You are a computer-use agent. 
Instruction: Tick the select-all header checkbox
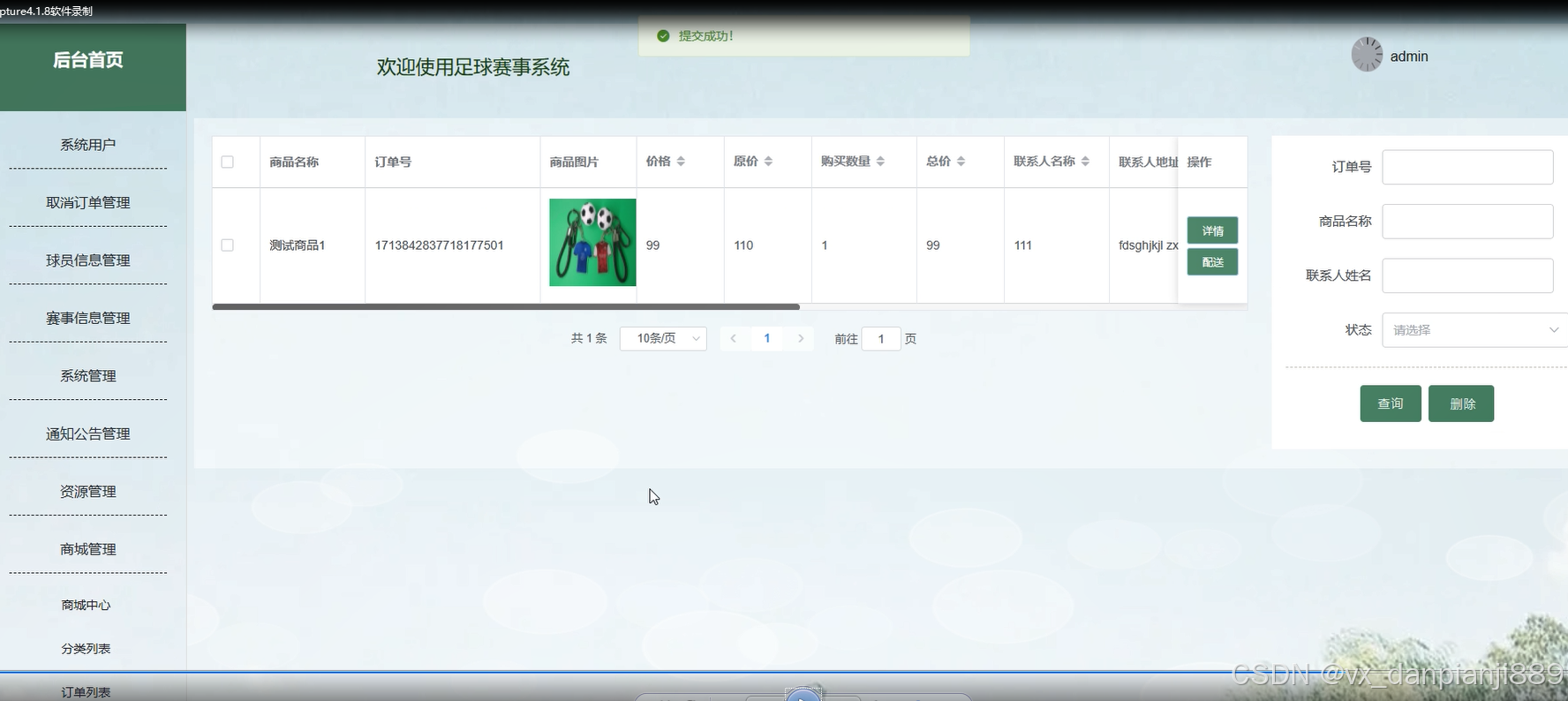coord(228,162)
